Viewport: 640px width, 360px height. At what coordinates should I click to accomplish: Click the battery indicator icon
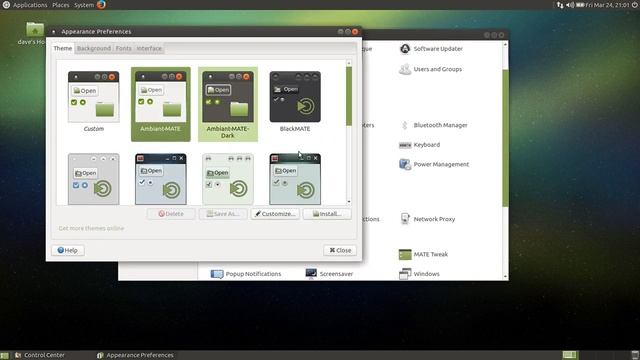tap(580, 5)
